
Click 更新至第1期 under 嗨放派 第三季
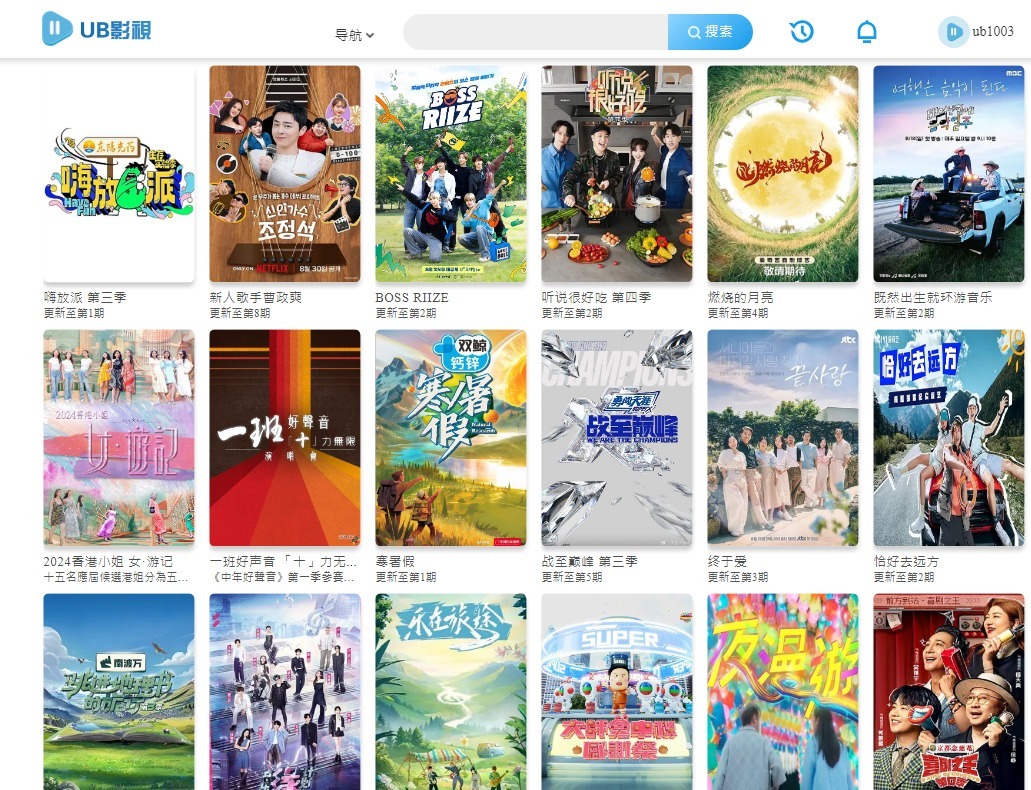[x=74, y=313]
